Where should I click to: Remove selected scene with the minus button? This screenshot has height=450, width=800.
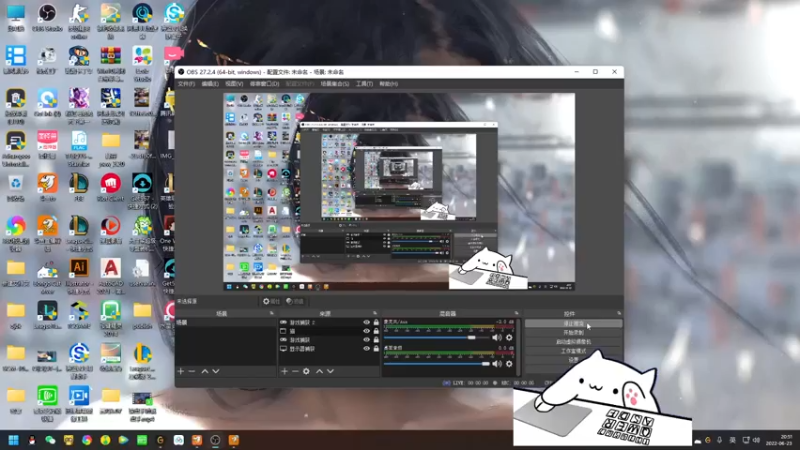point(192,371)
